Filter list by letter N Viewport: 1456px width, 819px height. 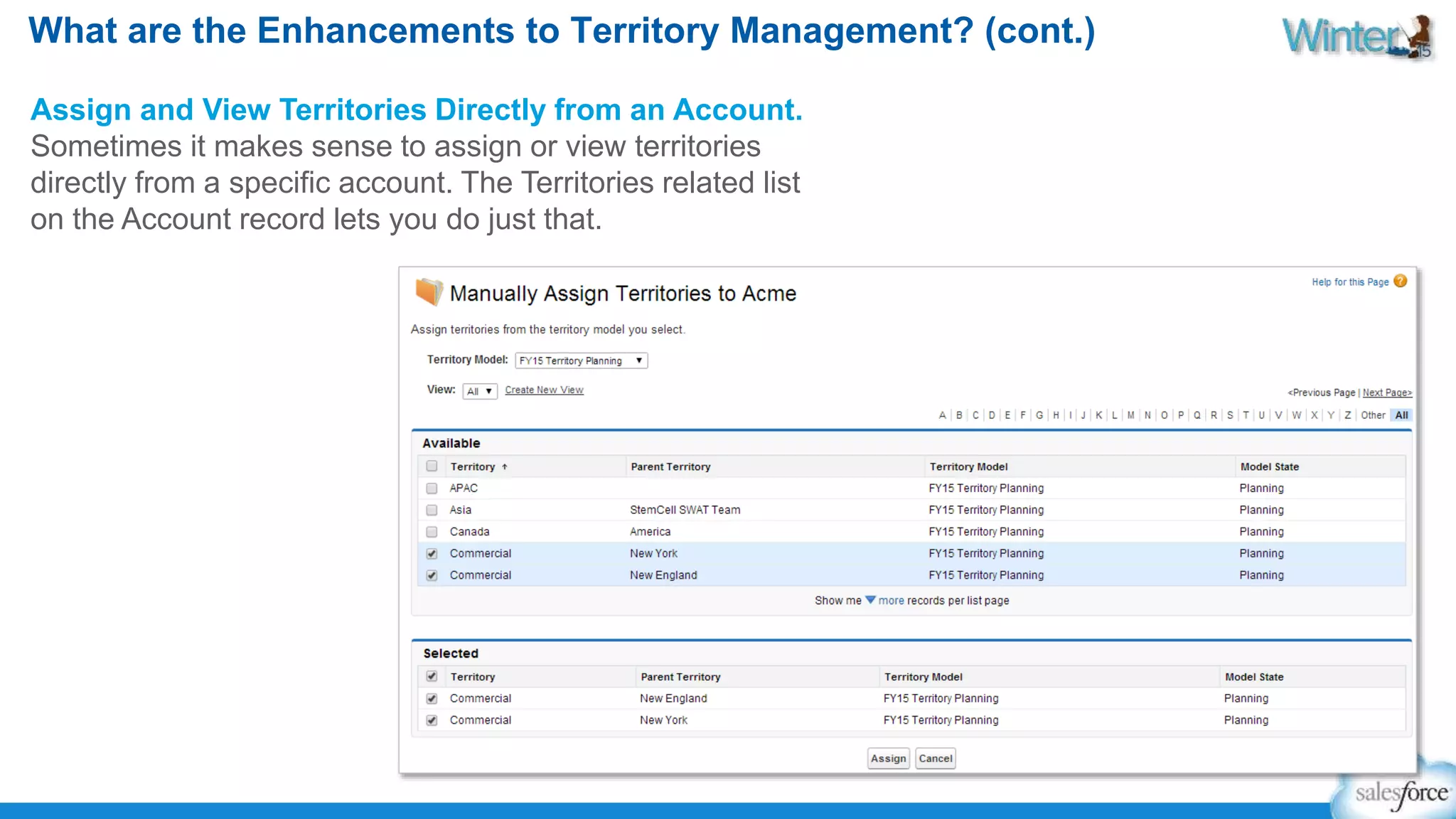click(1147, 415)
